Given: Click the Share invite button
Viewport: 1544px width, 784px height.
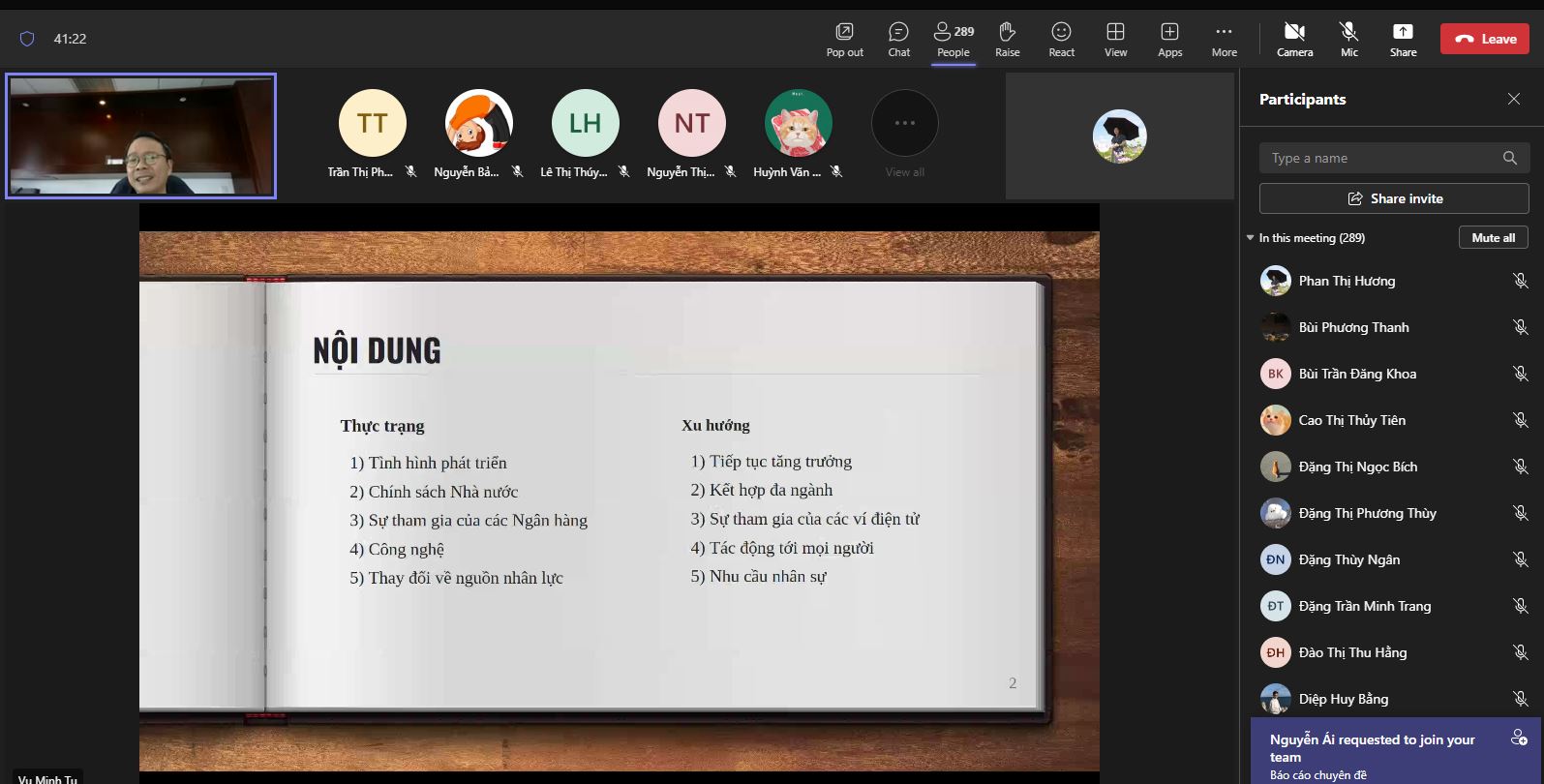Looking at the screenshot, I should 1394,198.
